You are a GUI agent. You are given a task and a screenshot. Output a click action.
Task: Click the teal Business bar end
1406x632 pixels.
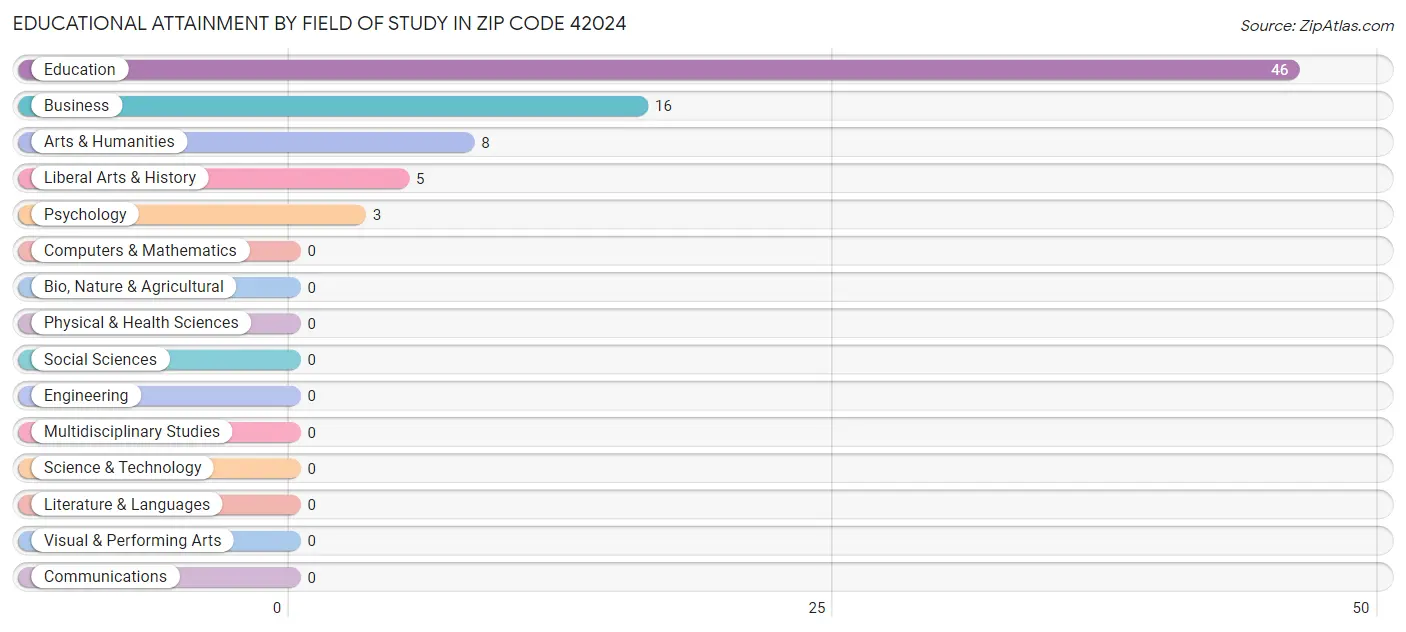638,106
